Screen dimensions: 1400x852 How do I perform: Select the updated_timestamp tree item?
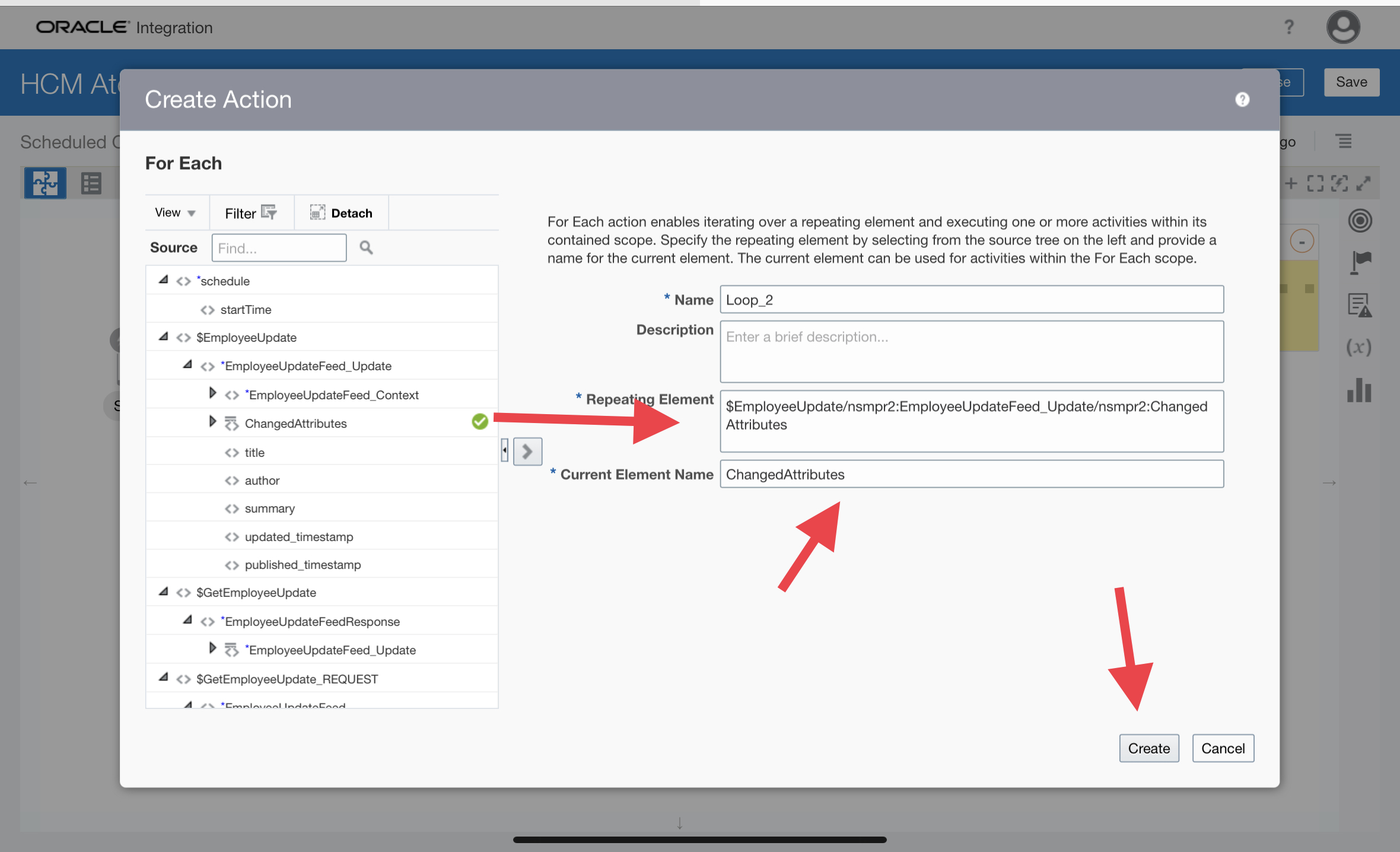[298, 536]
